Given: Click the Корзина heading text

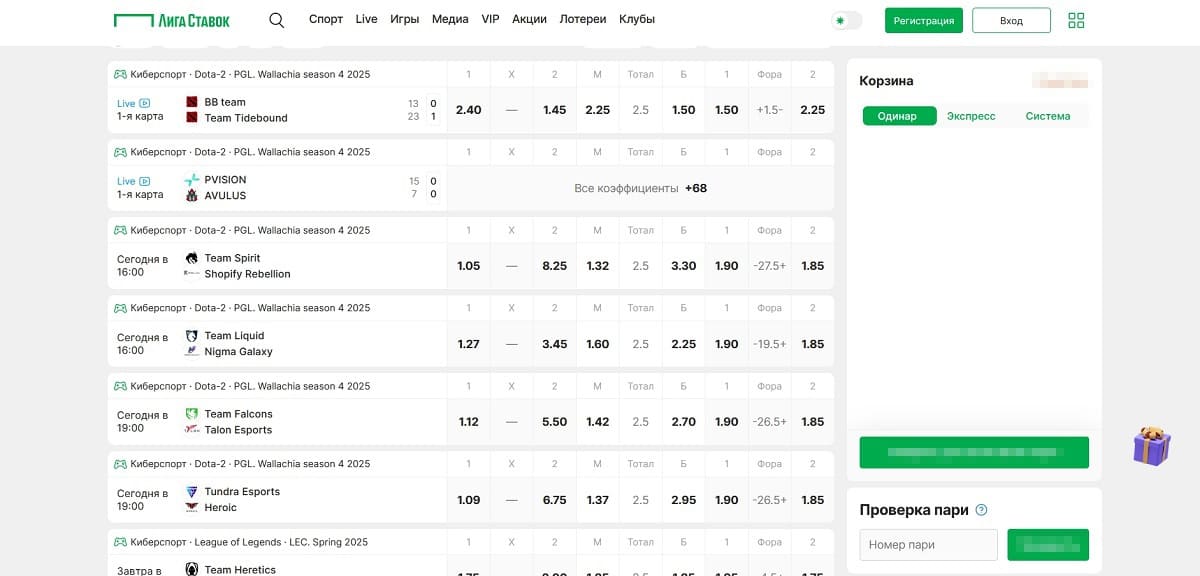Looking at the screenshot, I should [886, 81].
